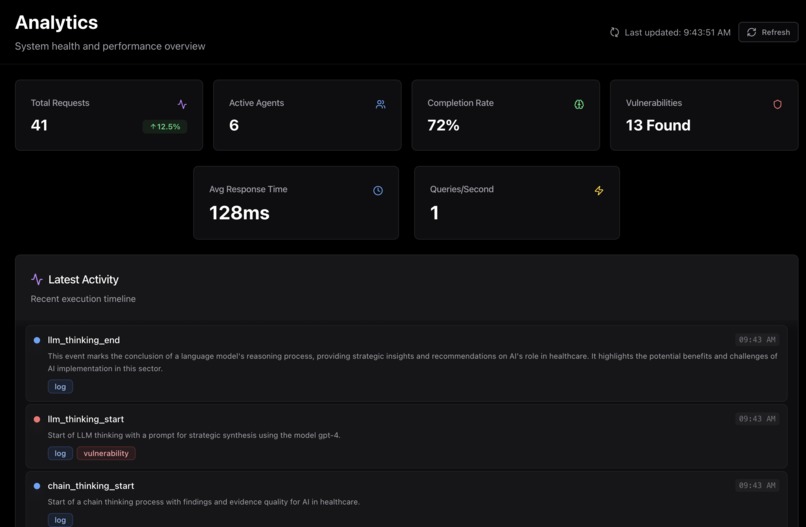Click the chain_thinking_start description text

click(204, 502)
